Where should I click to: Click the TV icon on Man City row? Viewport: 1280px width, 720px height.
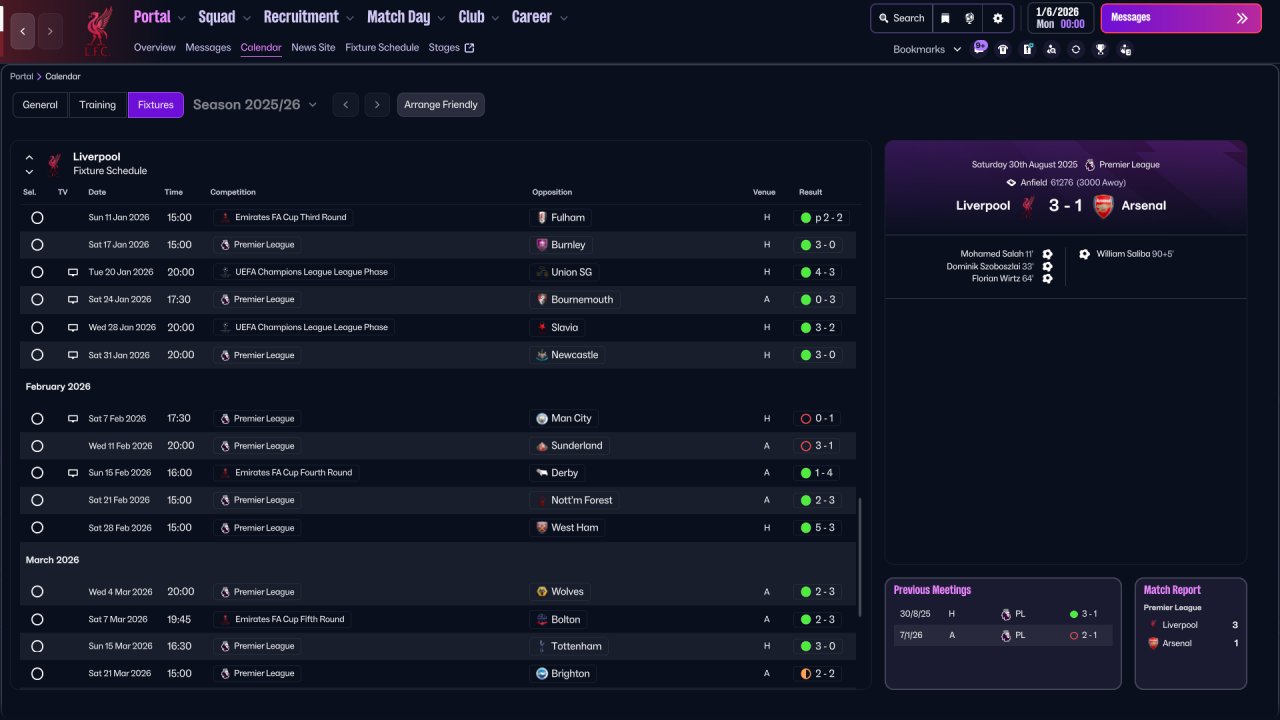coord(72,418)
